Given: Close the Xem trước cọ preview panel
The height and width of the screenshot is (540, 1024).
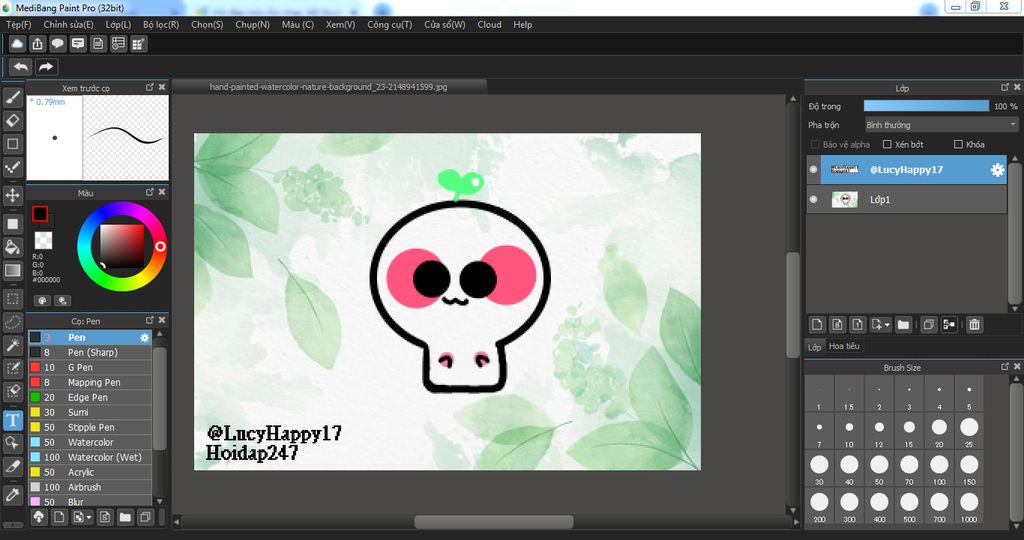Looking at the screenshot, I should pos(162,87).
